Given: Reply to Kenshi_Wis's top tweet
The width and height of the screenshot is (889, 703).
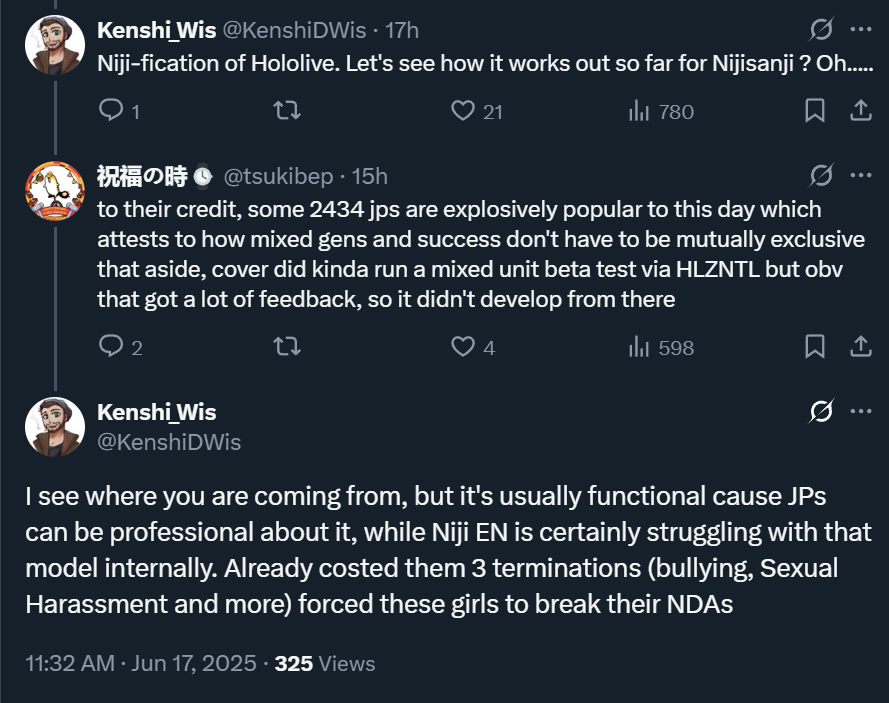Looking at the screenshot, I should (x=111, y=111).
